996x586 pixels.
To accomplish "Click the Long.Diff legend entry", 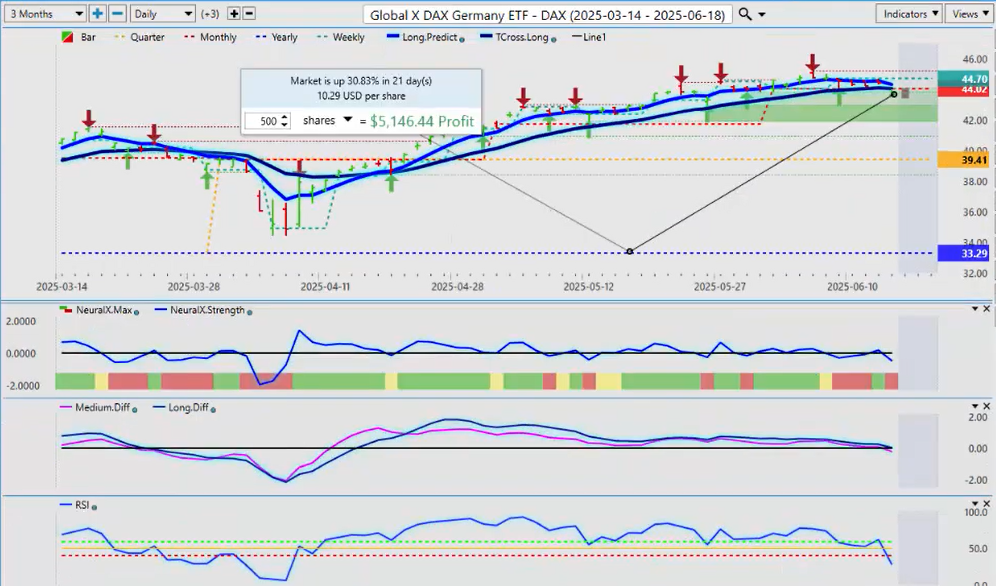I will tap(181, 408).
